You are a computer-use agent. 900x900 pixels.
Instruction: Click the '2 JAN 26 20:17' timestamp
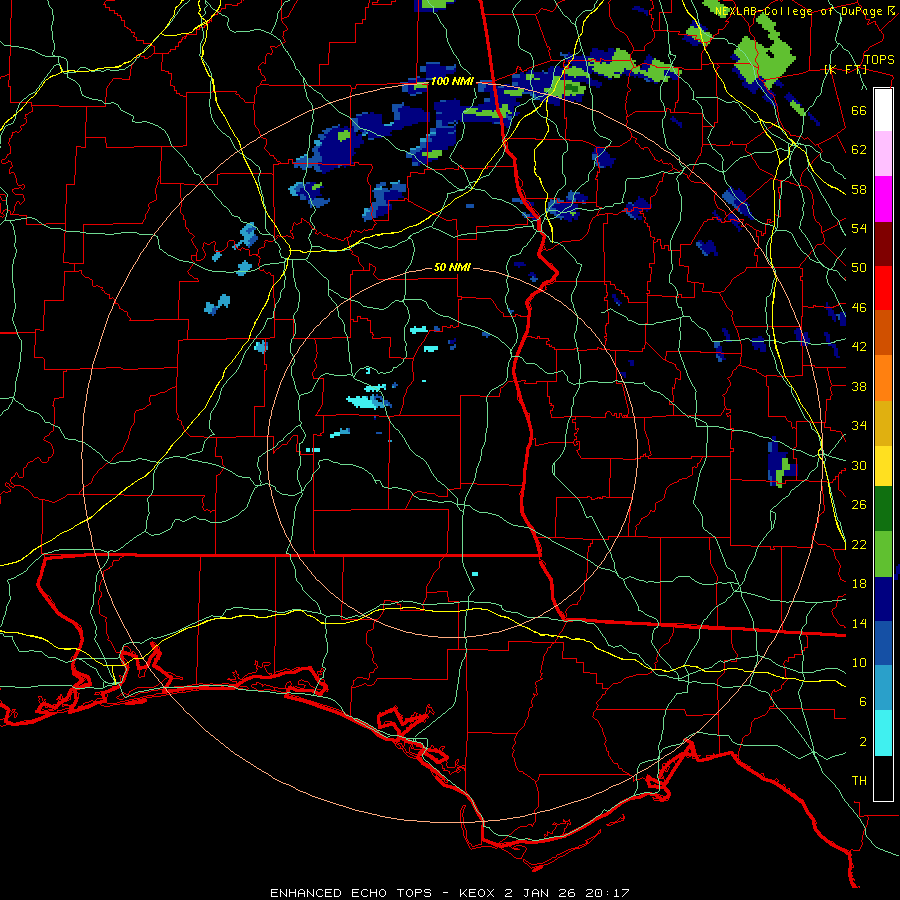point(568,893)
